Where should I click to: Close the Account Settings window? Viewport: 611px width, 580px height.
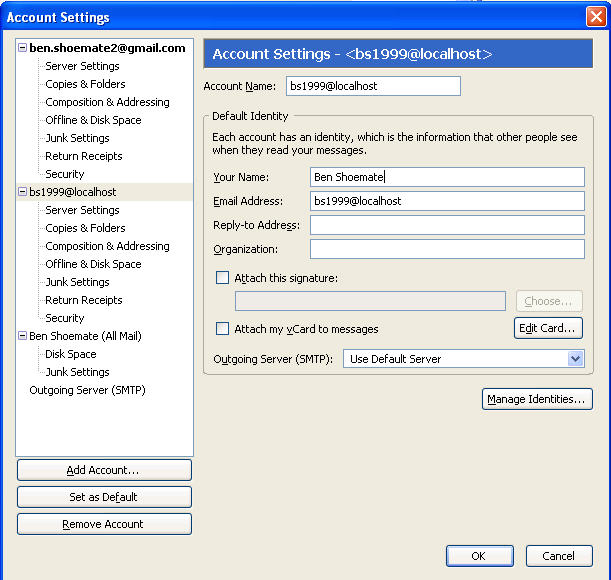[x=595, y=17]
